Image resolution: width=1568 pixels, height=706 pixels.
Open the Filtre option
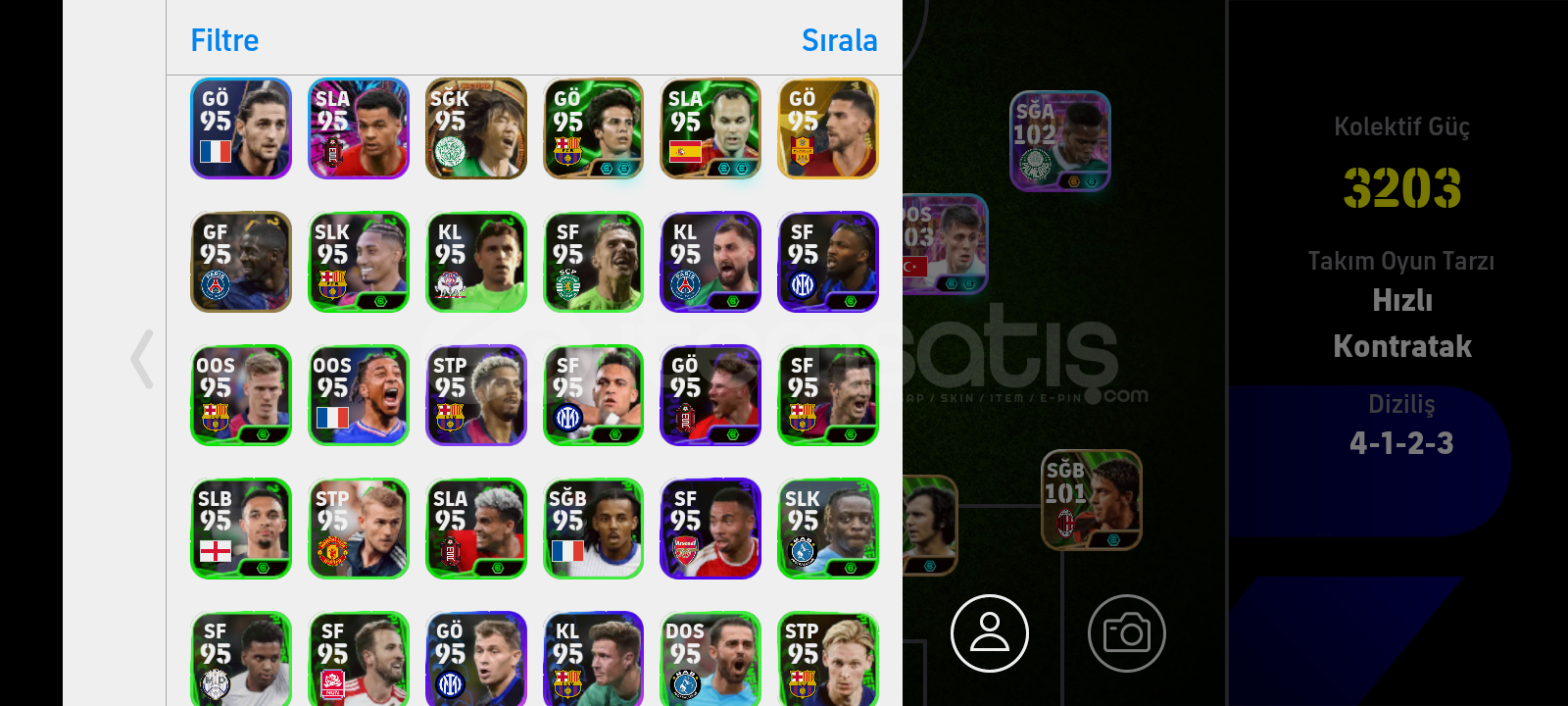[224, 40]
